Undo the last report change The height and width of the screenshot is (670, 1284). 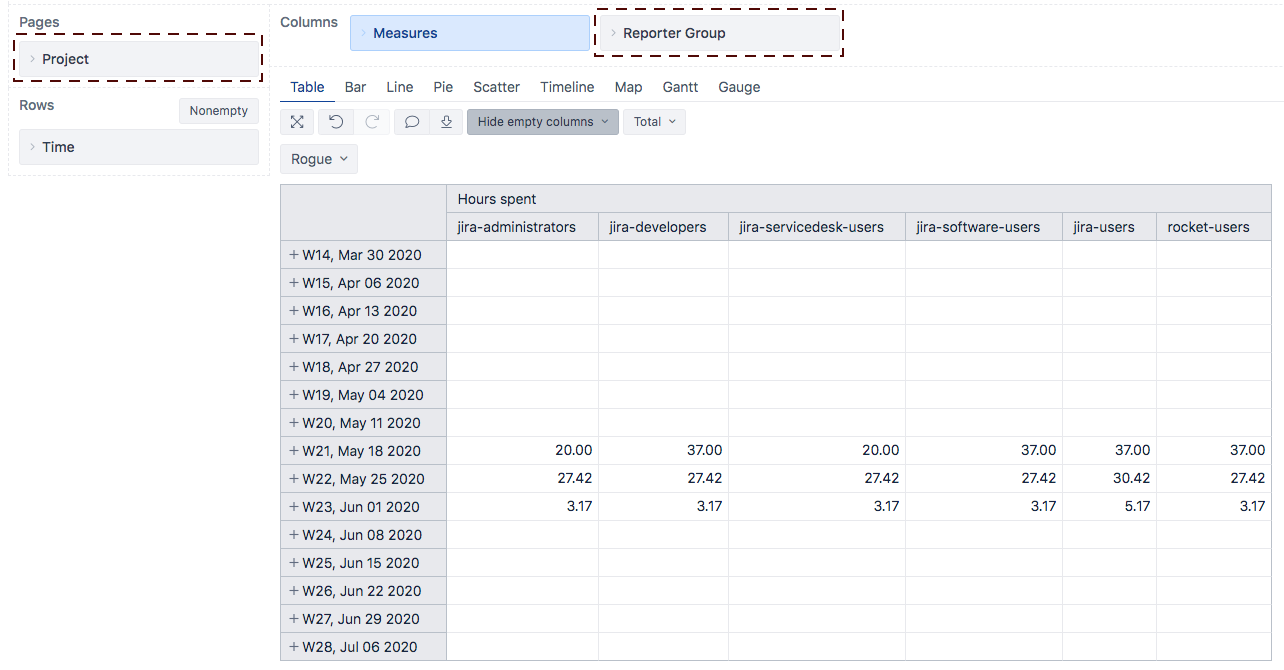click(x=336, y=122)
